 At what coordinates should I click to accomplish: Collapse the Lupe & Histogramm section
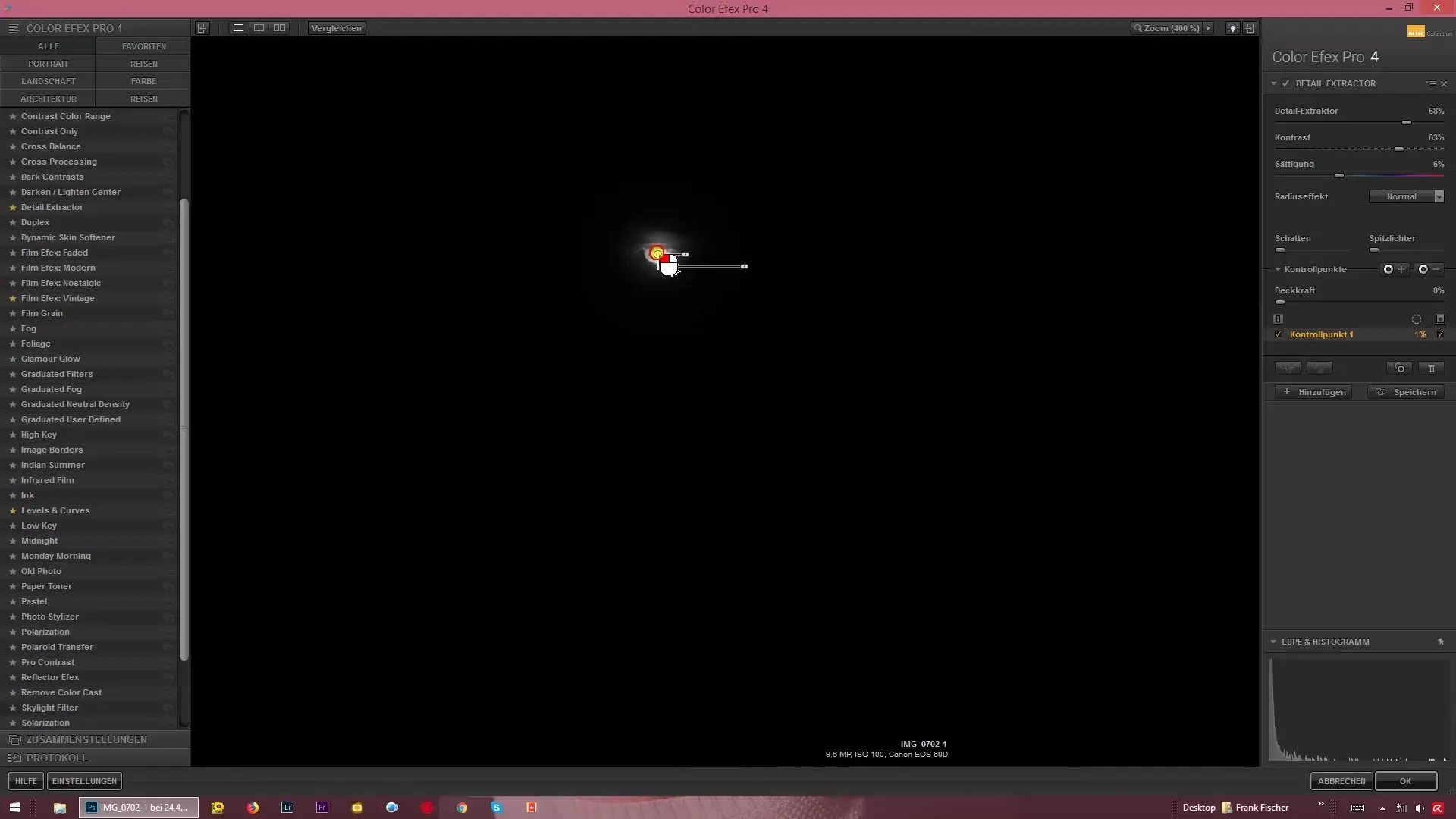1273,642
